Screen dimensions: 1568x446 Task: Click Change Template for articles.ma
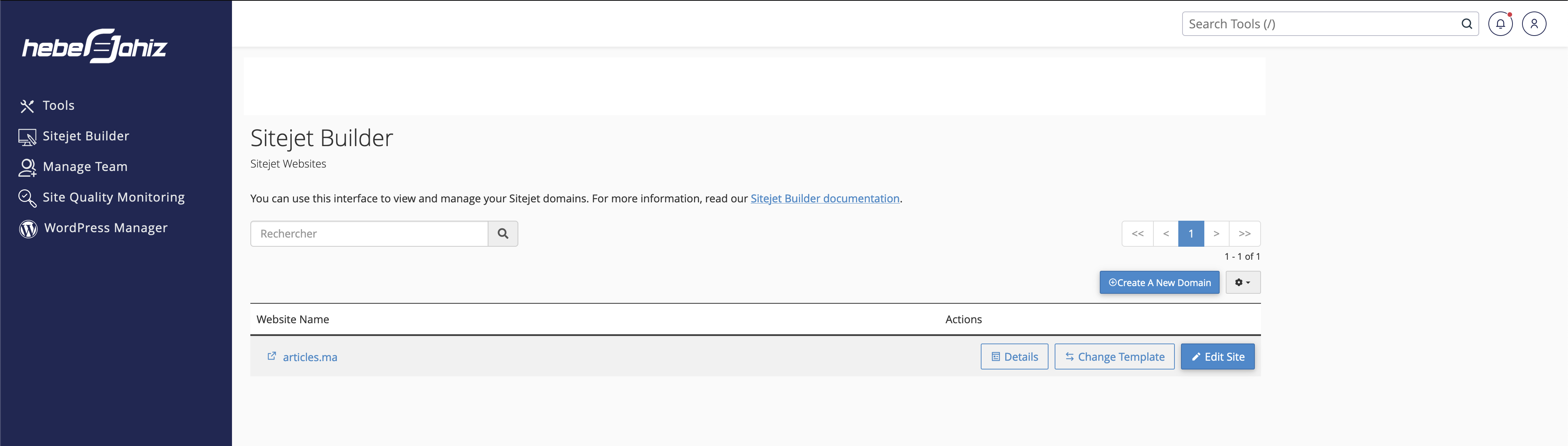[x=1114, y=356]
